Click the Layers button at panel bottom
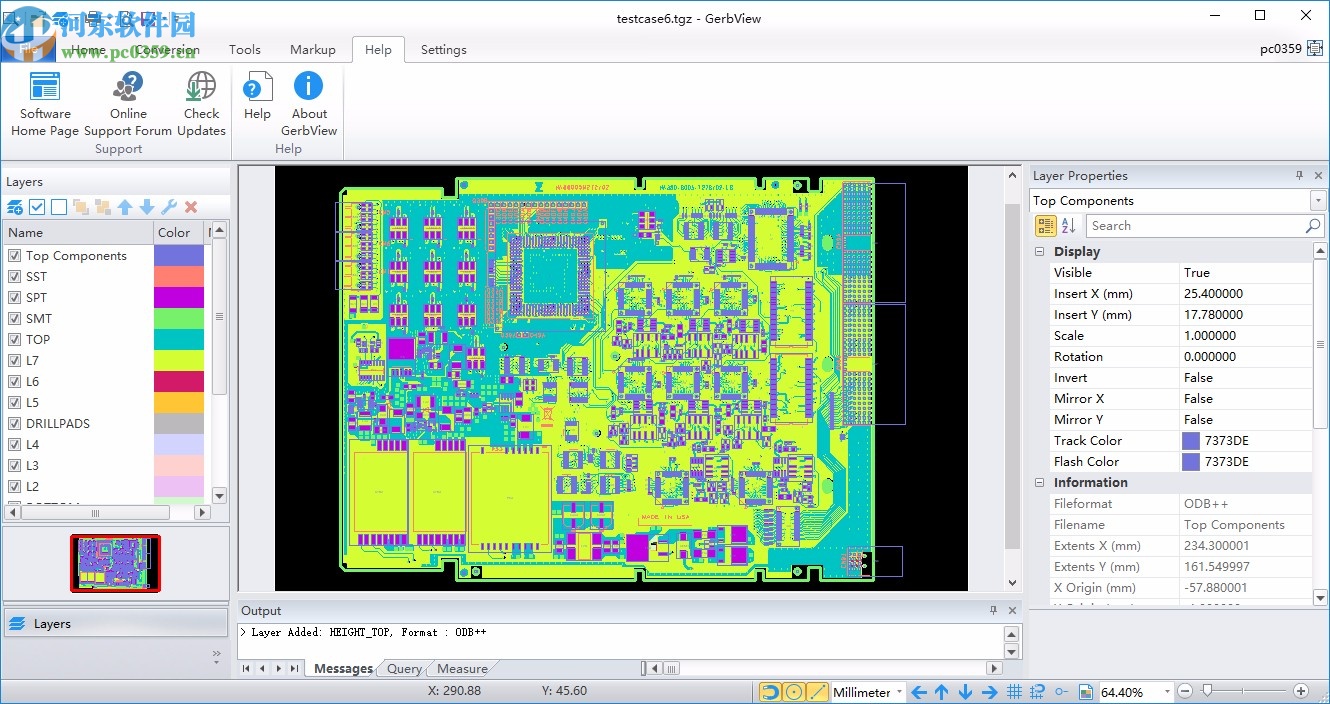The width and height of the screenshot is (1330, 704). (x=52, y=624)
